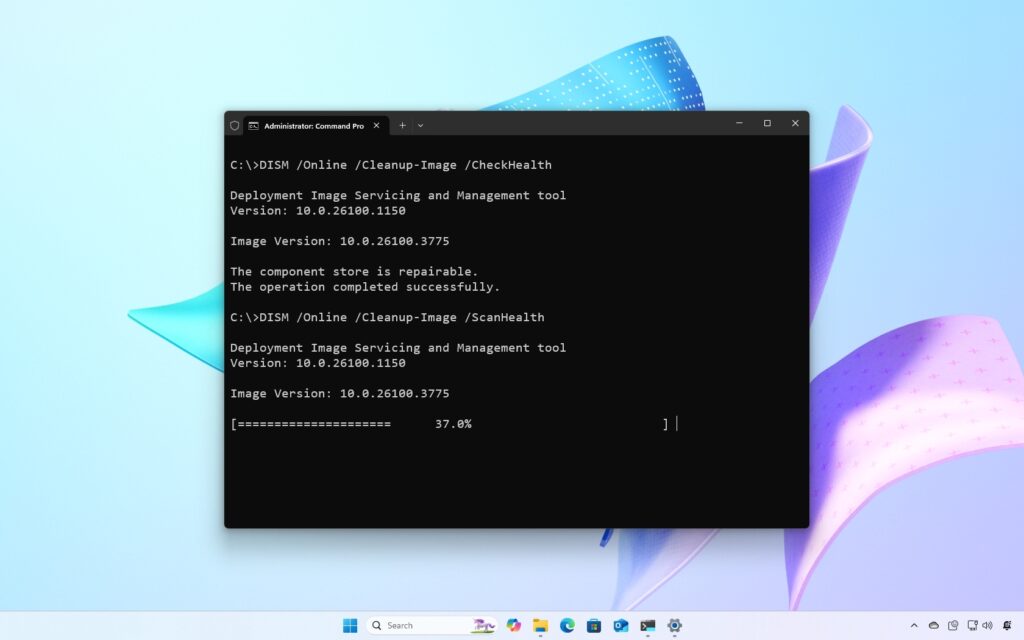
Task: Open a new terminal tab with the plus button
Action: (x=402, y=124)
